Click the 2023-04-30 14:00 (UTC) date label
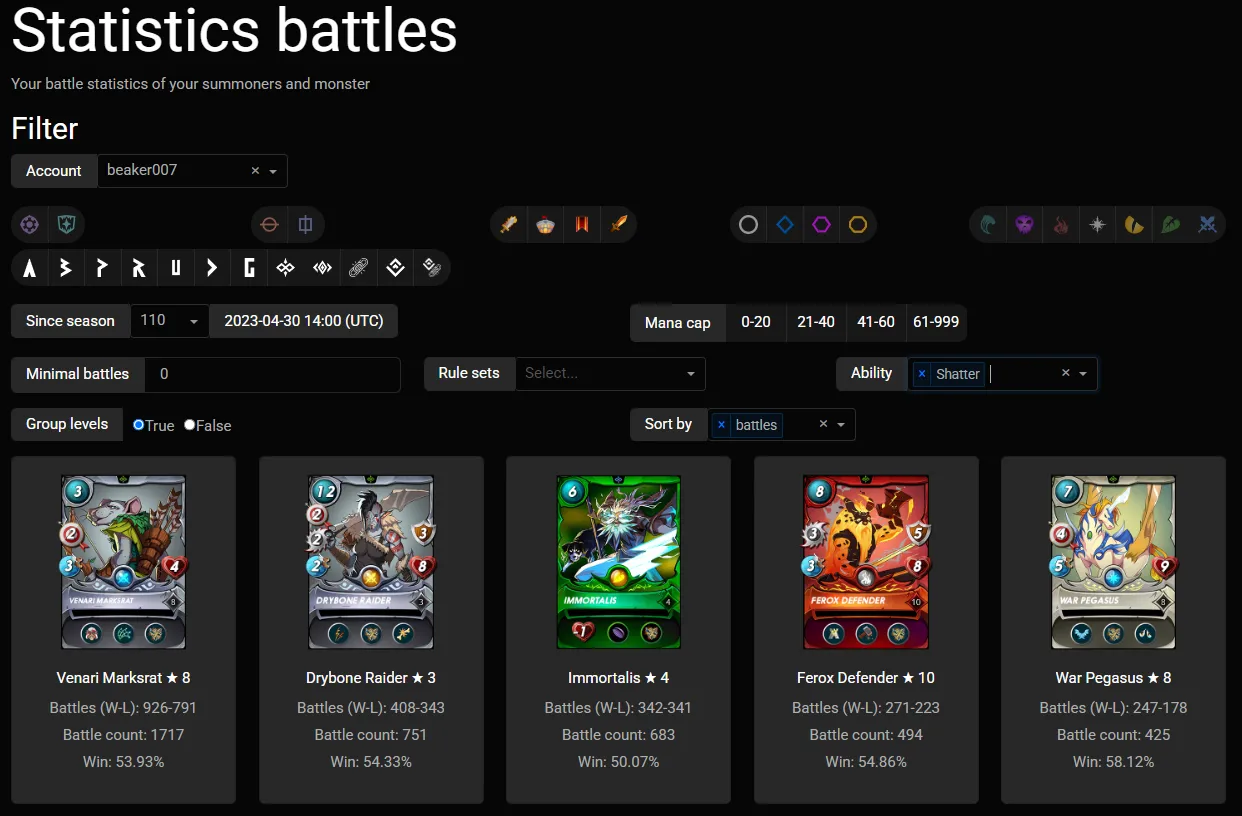1242x816 pixels. tap(304, 321)
